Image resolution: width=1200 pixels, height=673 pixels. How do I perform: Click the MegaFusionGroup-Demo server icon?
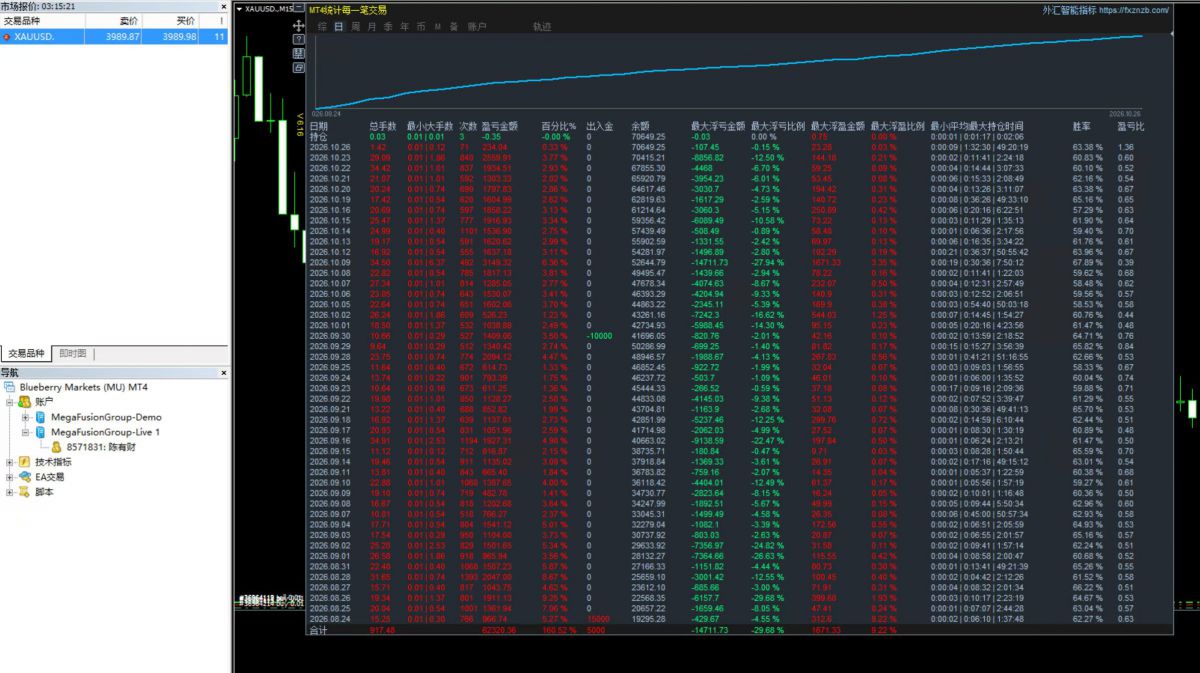click(40, 417)
